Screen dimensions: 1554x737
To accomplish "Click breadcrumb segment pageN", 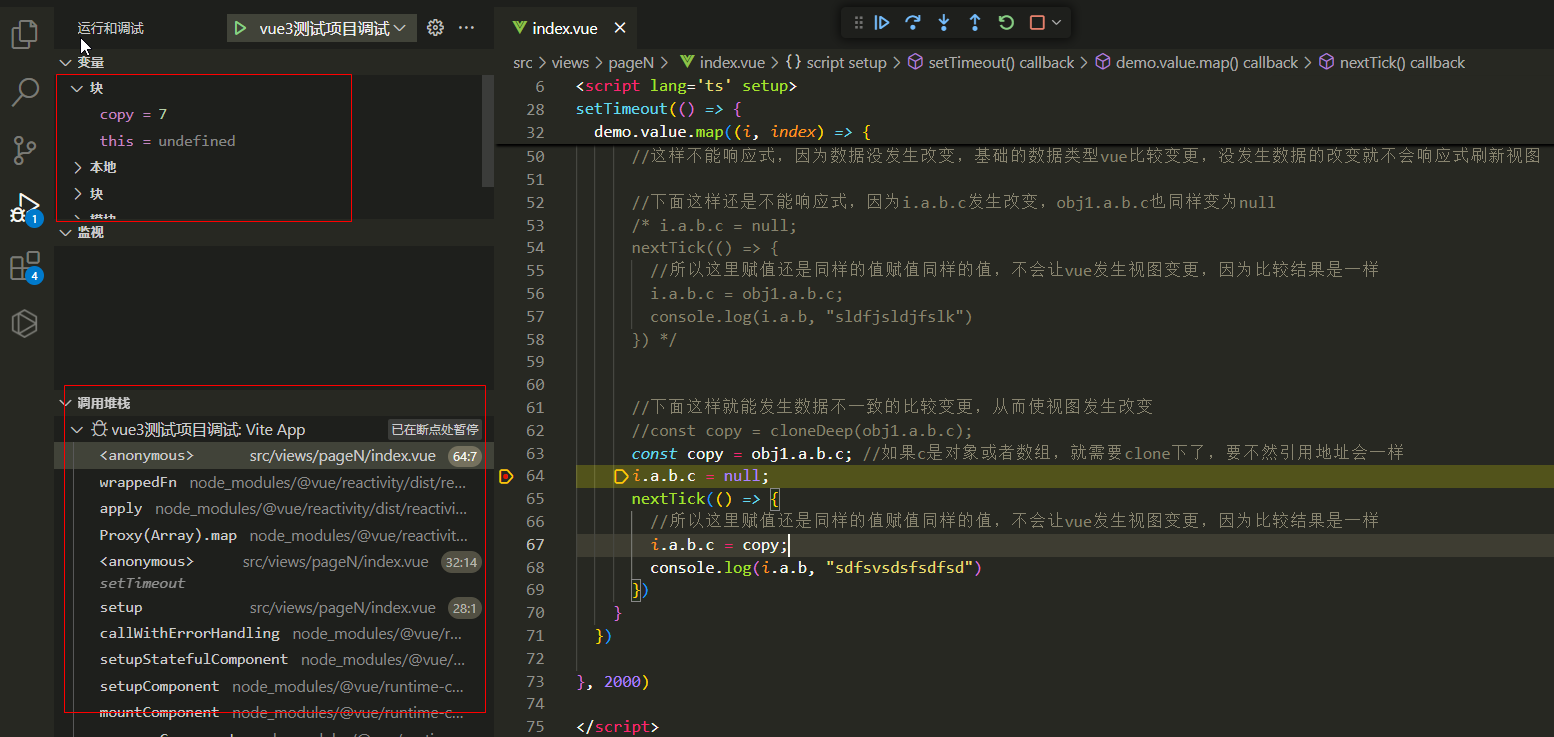I will [631, 62].
